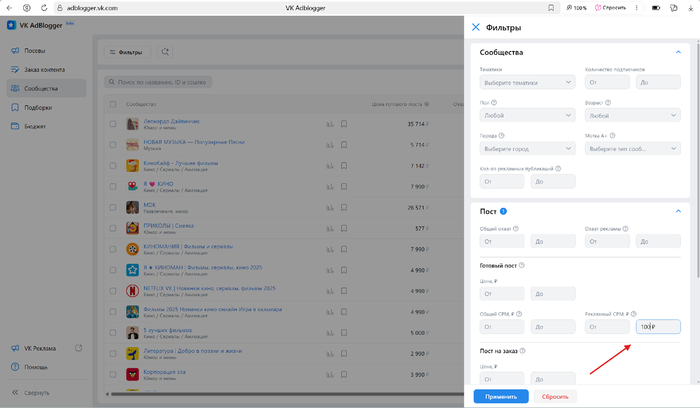Tick the checkbox for Леонардо Дайвинчик
This screenshot has height=408, width=700.
tap(113, 125)
